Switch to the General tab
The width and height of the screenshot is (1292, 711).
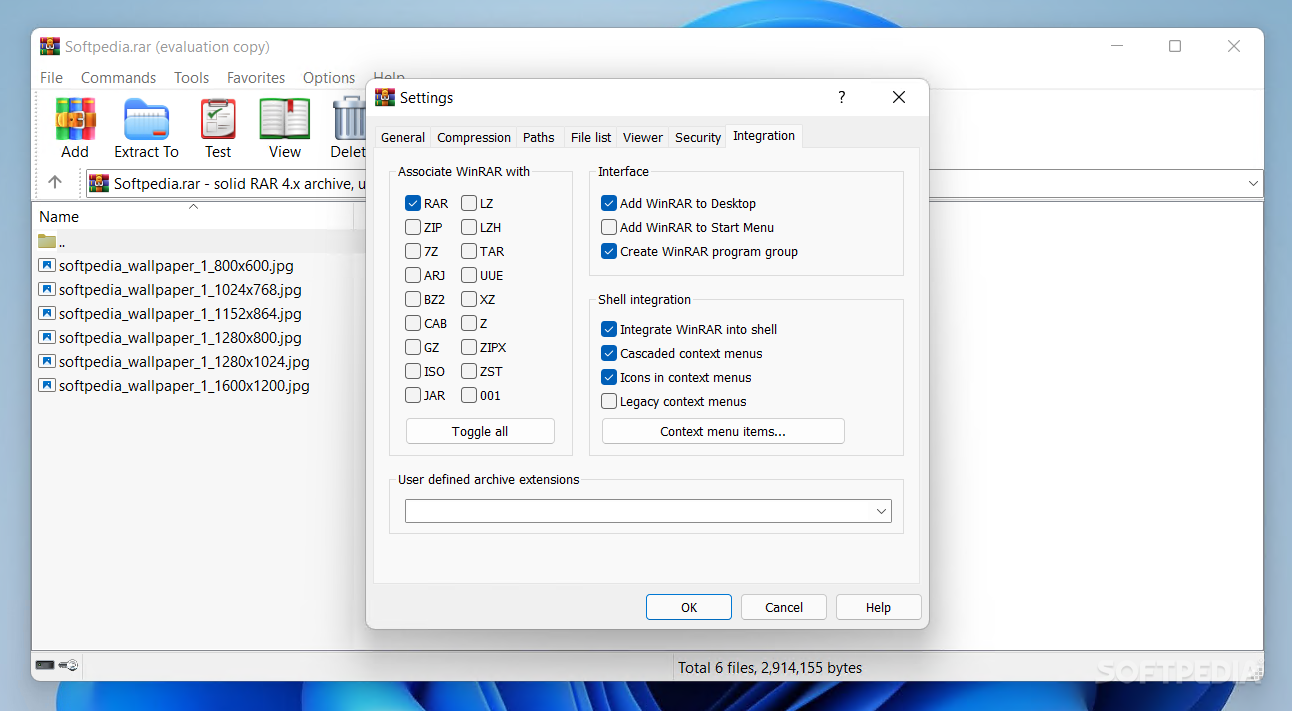point(403,137)
